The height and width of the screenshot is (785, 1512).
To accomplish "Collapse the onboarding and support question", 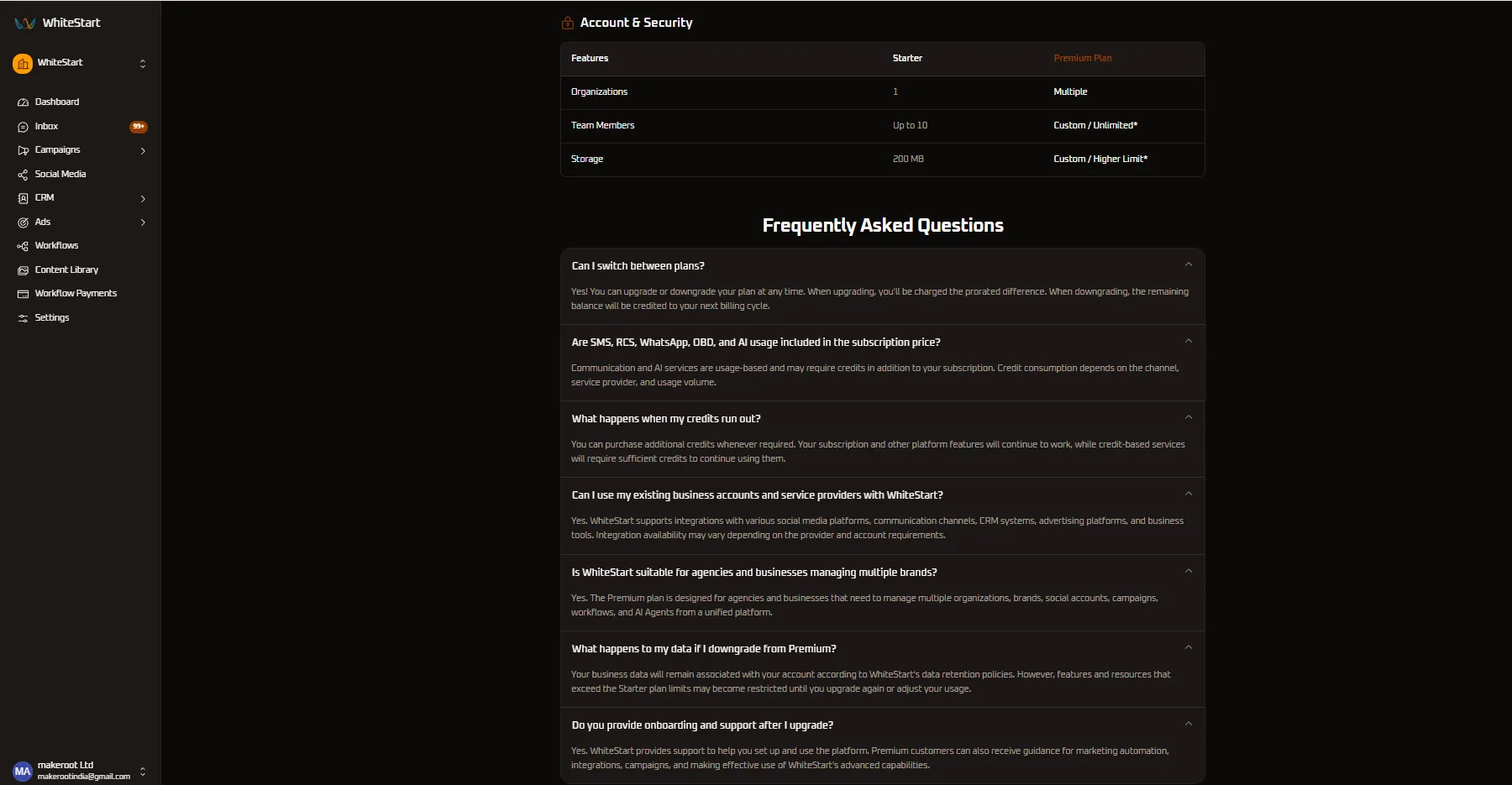I will pos(1188,724).
